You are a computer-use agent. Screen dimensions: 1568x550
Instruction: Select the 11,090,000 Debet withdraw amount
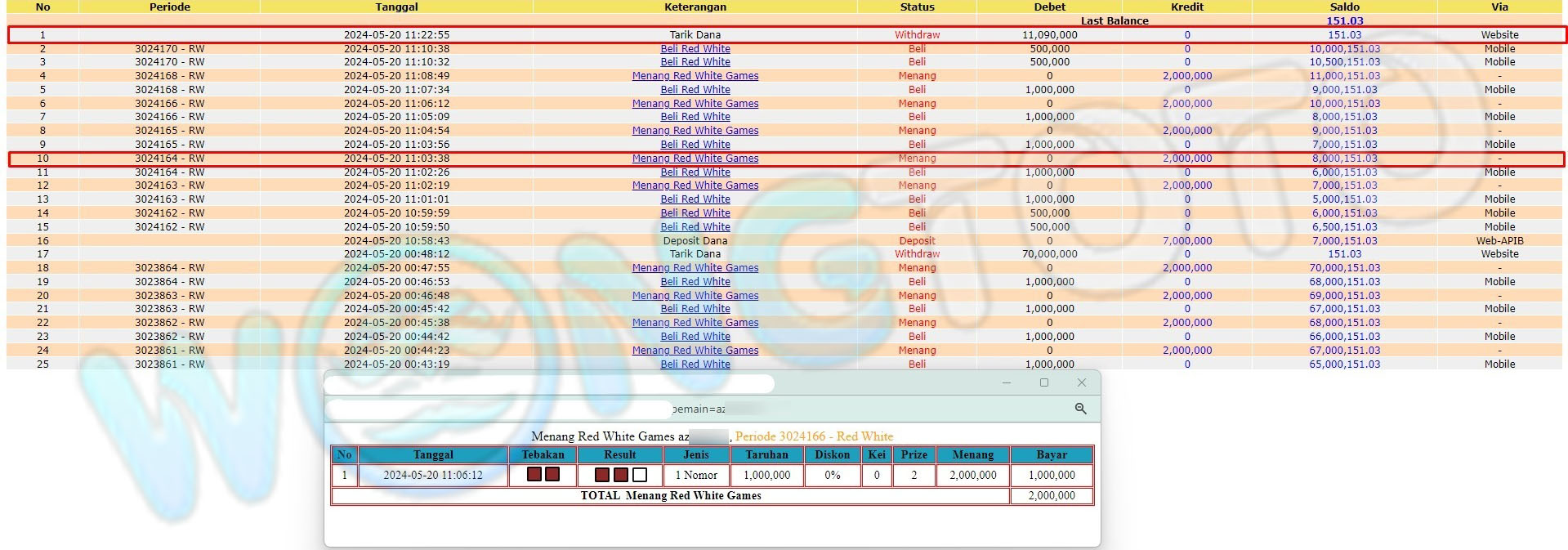tap(1049, 35)
